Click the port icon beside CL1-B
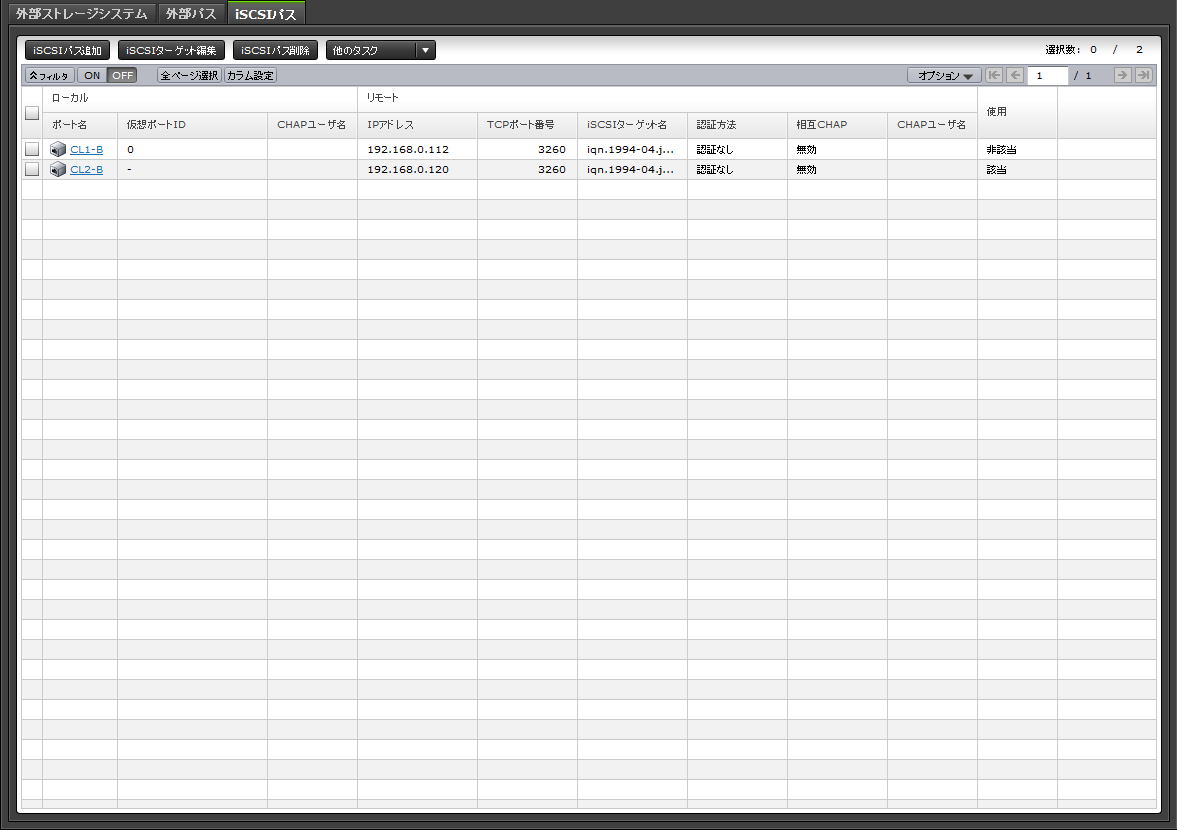 58,149
